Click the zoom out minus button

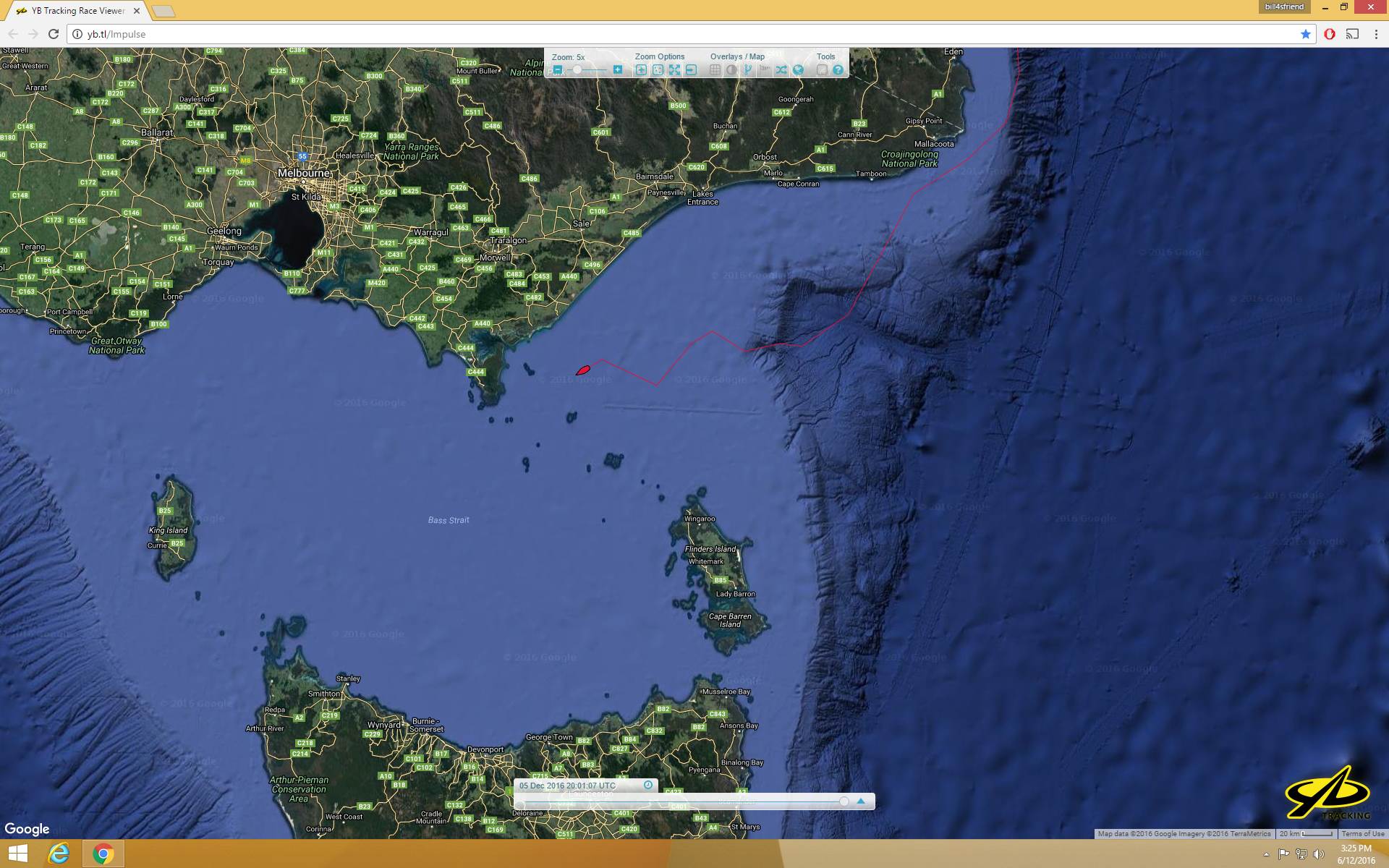(558, 70)
